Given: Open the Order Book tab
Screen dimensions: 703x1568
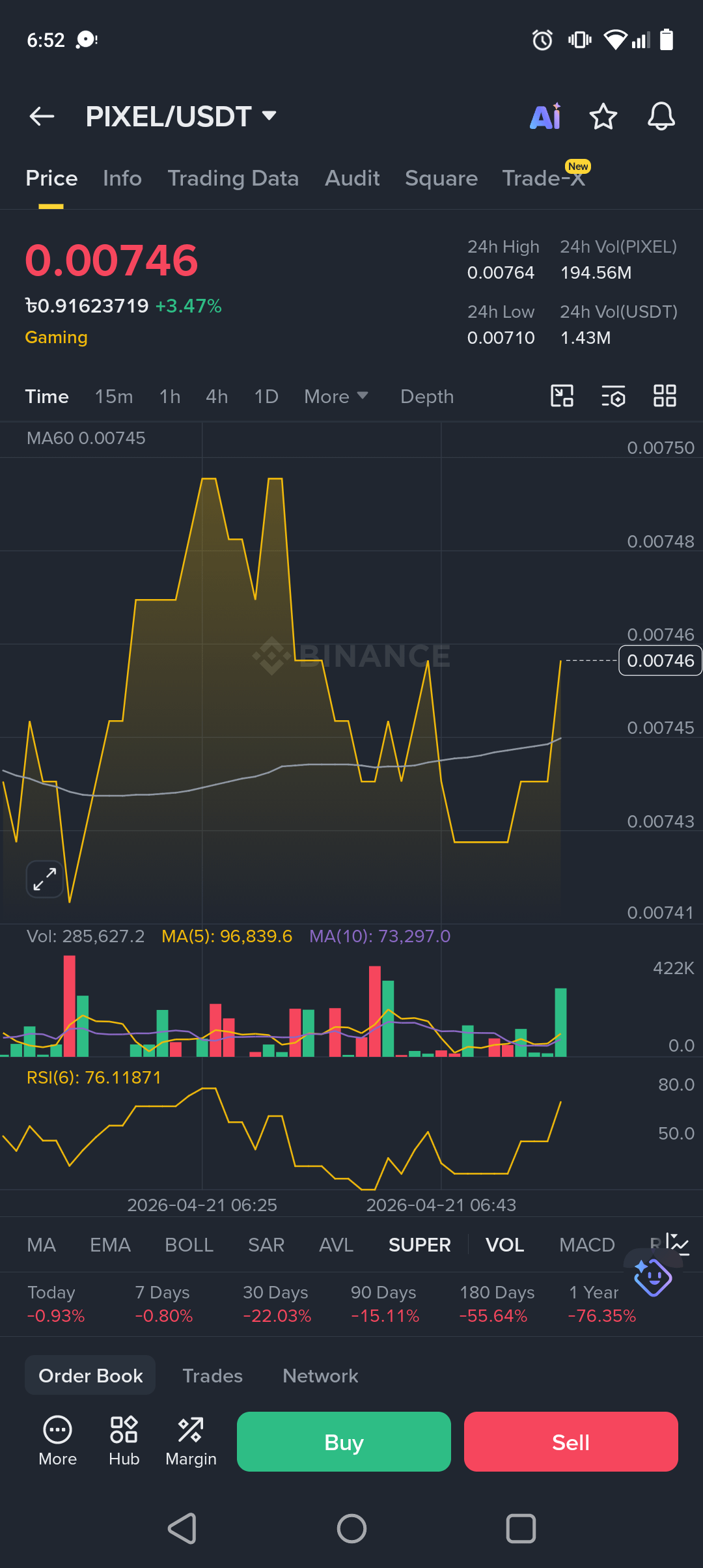Looking at the screenshot, I should [90, 1375].
